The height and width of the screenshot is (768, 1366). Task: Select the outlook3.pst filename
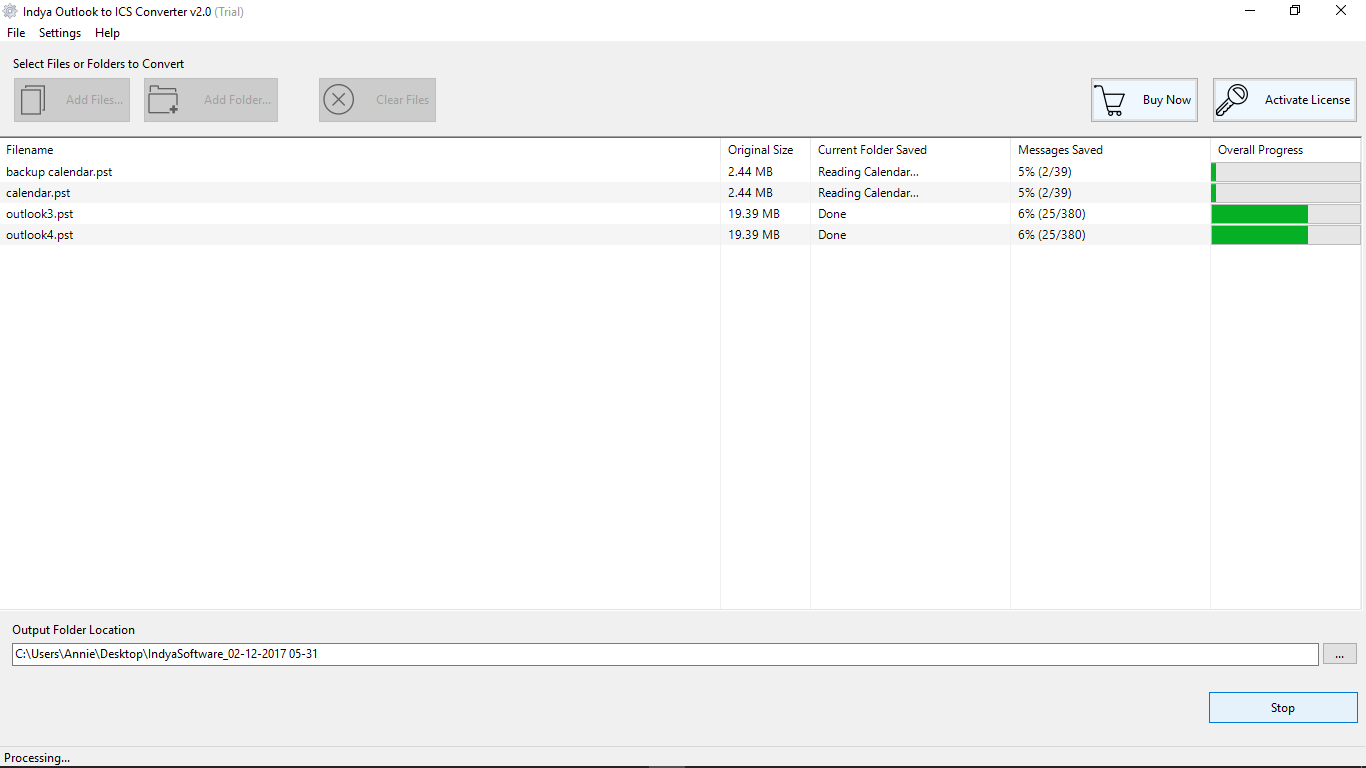click(x=40, y=214)
